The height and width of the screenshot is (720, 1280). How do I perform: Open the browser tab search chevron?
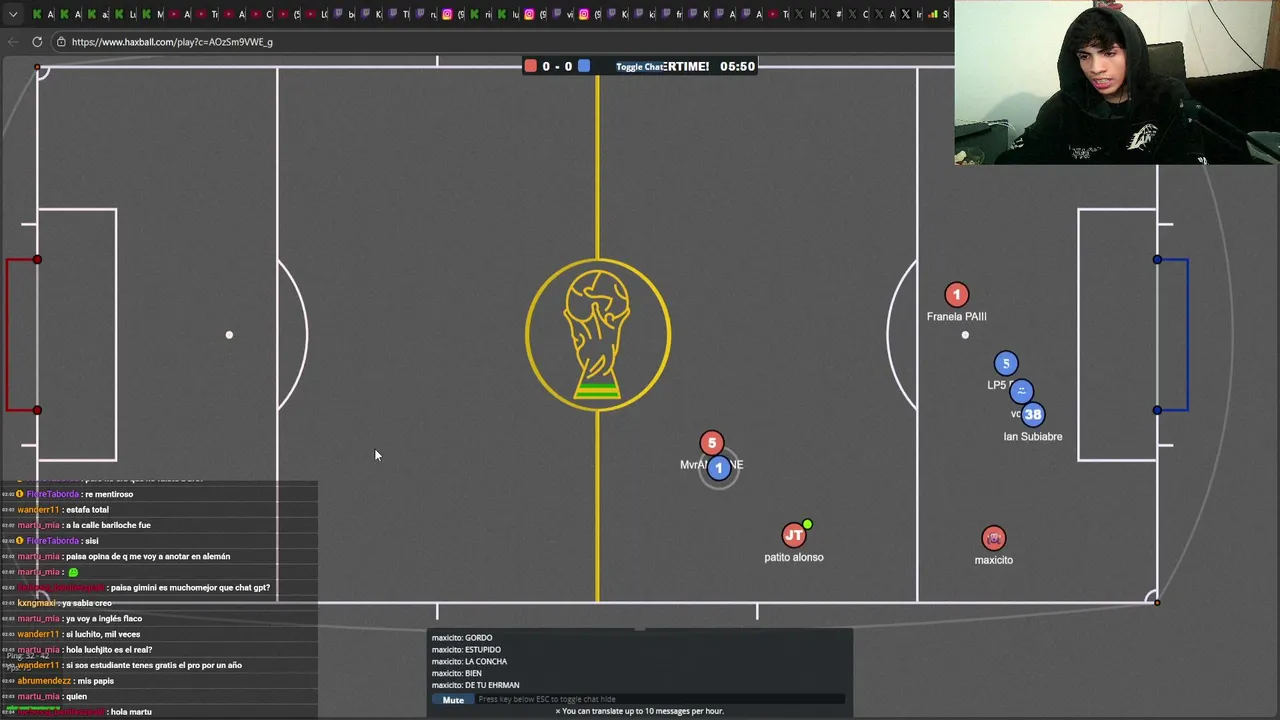(13, 14)
